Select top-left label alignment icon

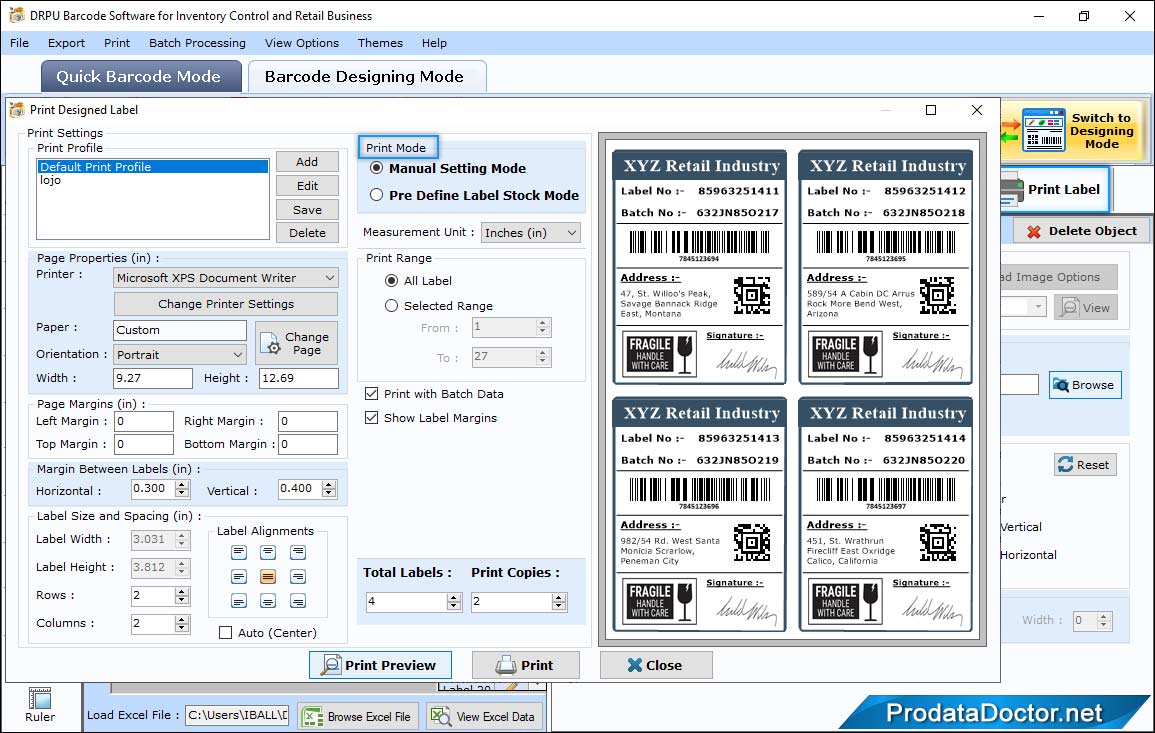coord(239,552)
